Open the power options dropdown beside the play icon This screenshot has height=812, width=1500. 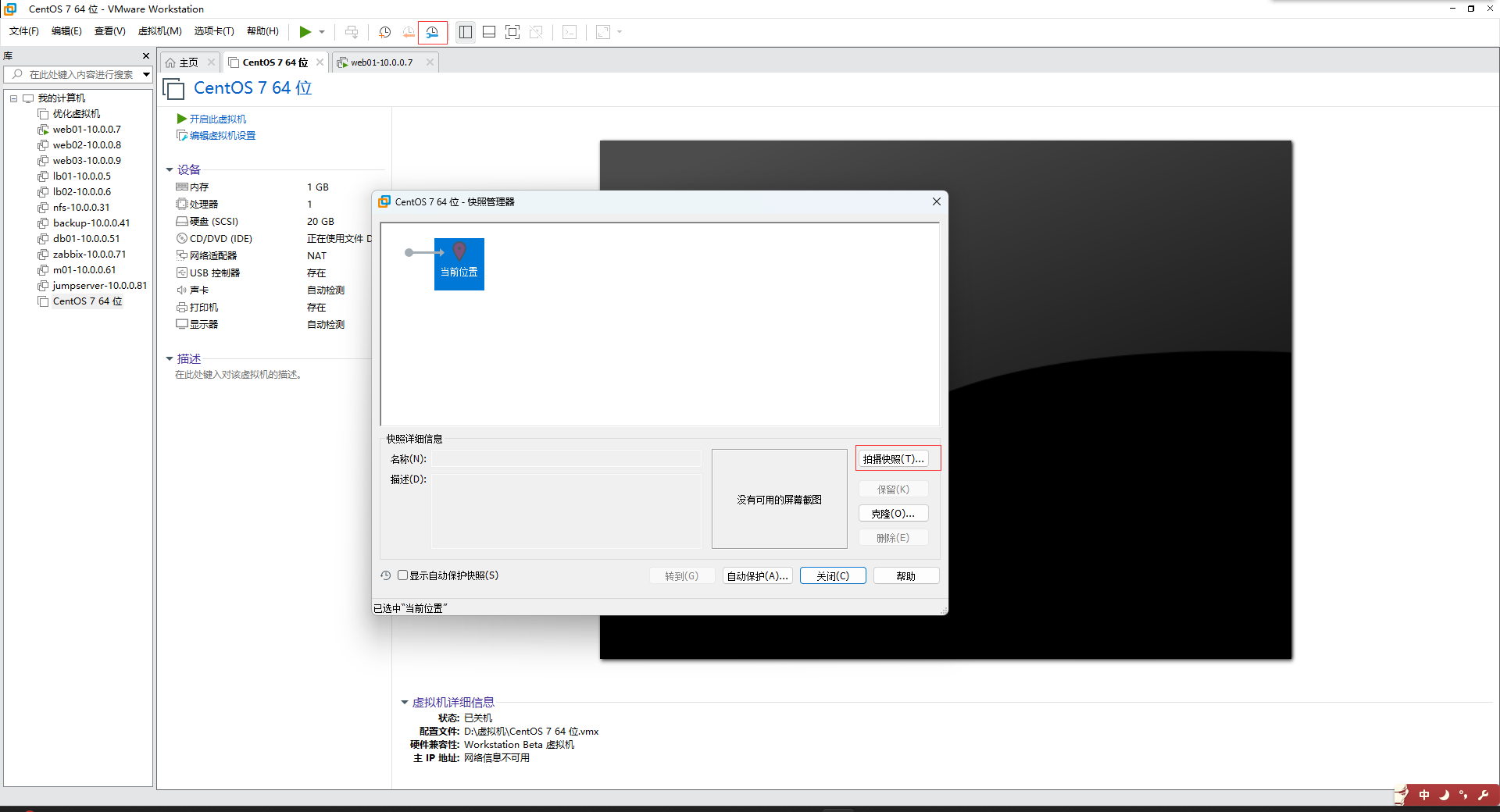322,32
